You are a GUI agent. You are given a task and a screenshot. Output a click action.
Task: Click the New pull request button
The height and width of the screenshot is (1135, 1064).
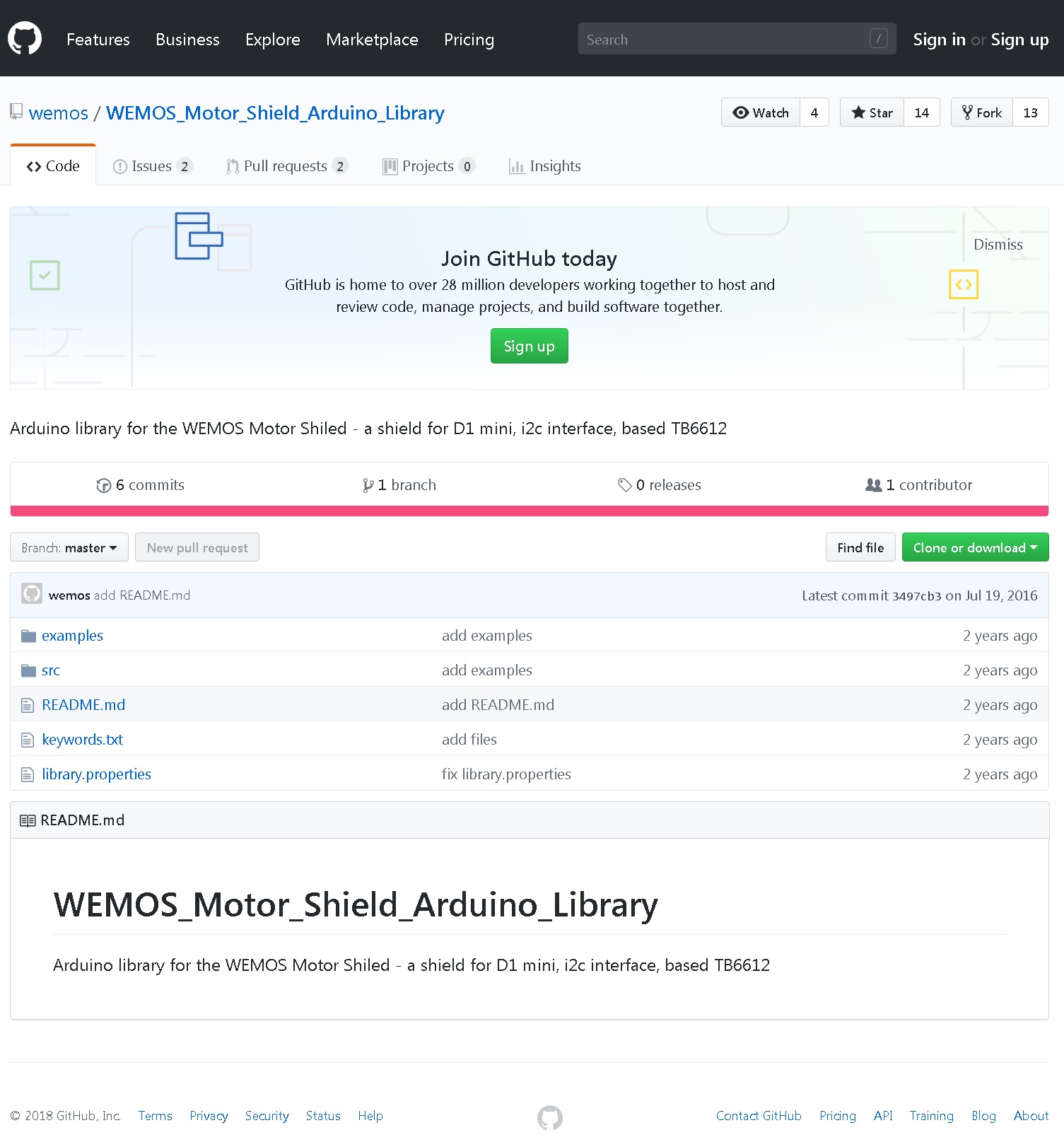[197, 547]
